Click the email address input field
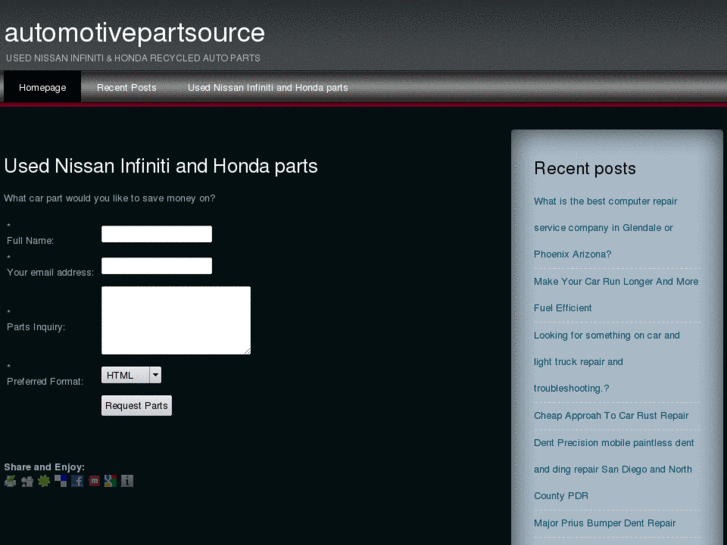 (x=157, y=266)
